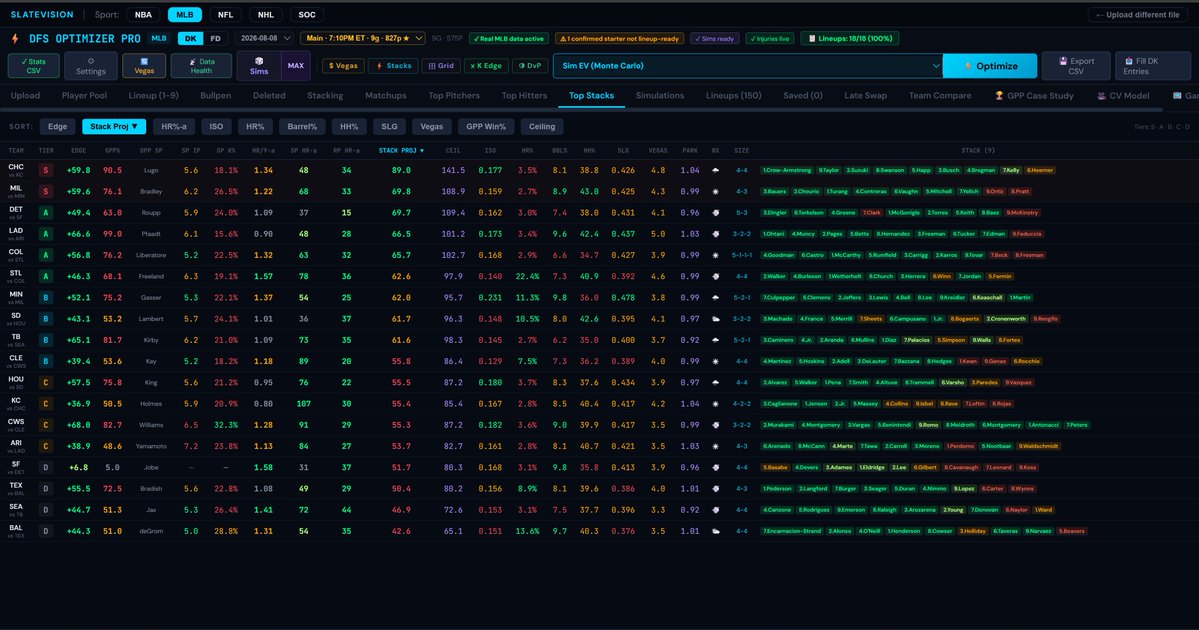
Task: Click the lightning bolt icon beside DFS Optimizer Pro
Action: 15,38
